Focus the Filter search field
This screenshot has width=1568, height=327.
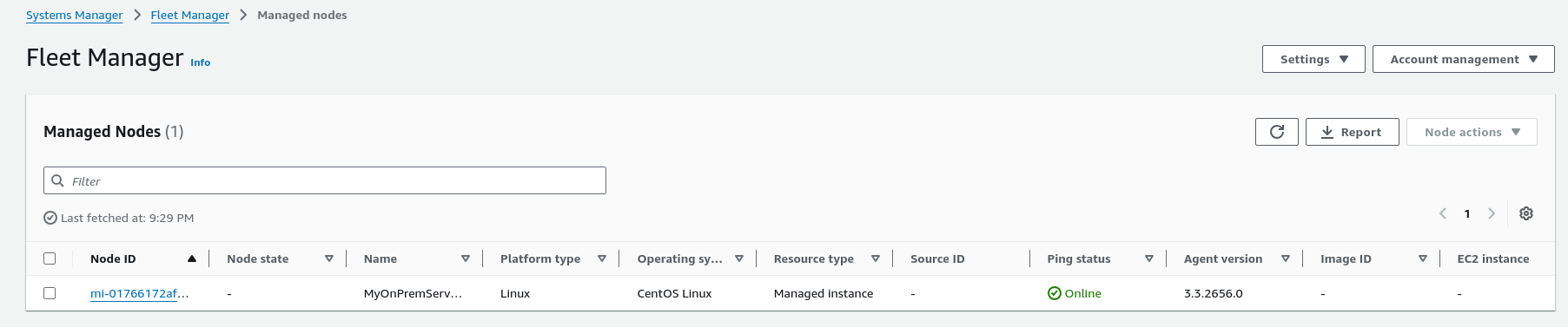pyautogui.click(x=325, y=180)
